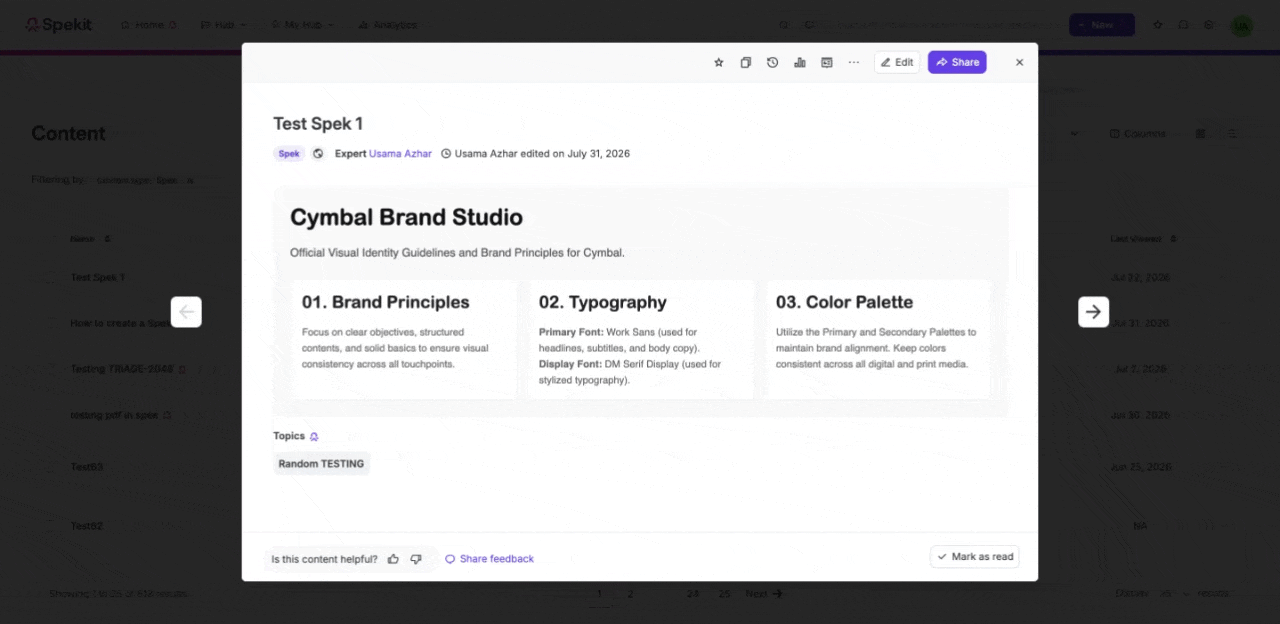The height and width of the screenshot is (624, 1280).
Task: Click the bell icon next to Topics
Action: [x=314, y=436]
